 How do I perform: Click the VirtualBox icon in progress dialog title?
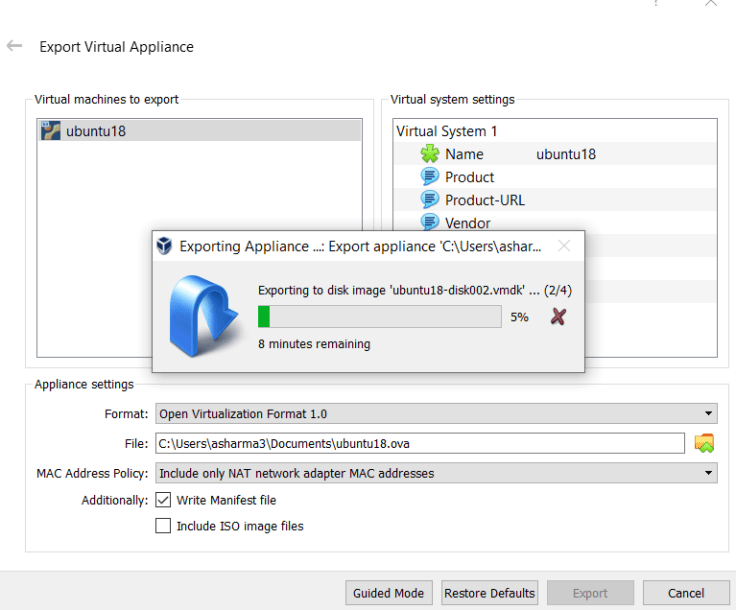click(x=165, y=246)
